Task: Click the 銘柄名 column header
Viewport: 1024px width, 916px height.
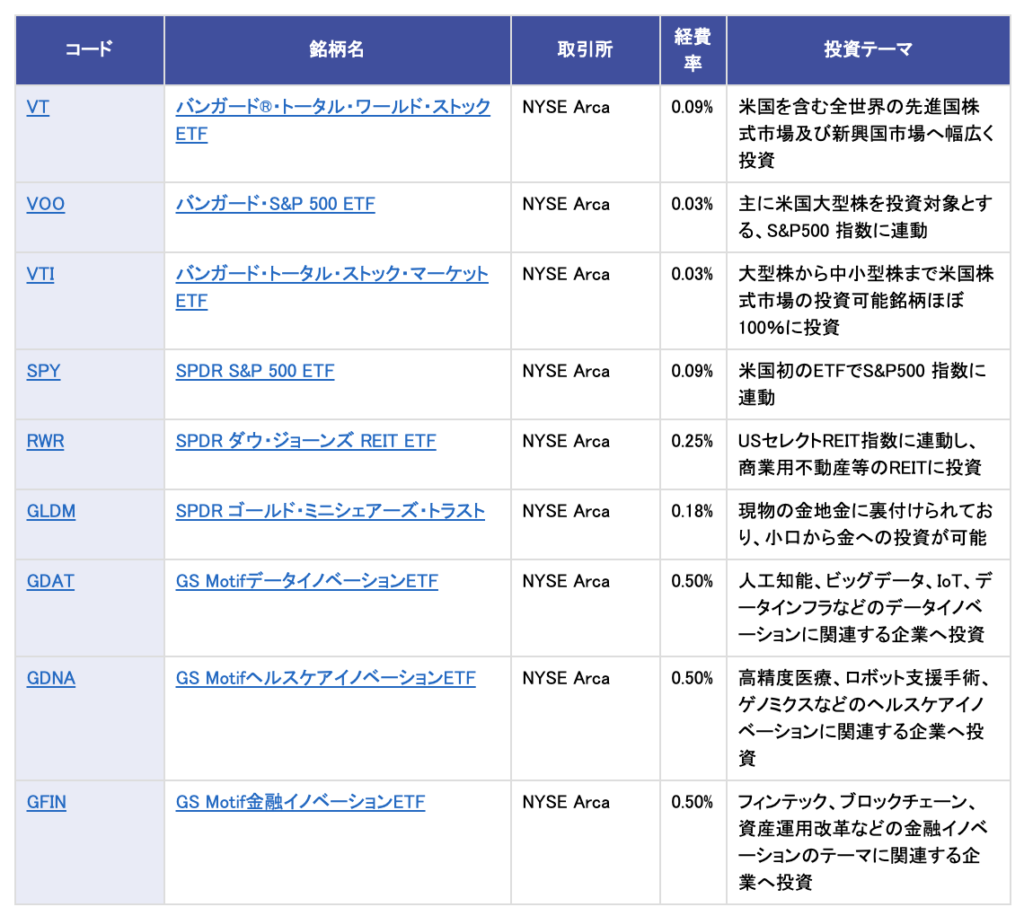Action: click(x=337, y=50)
